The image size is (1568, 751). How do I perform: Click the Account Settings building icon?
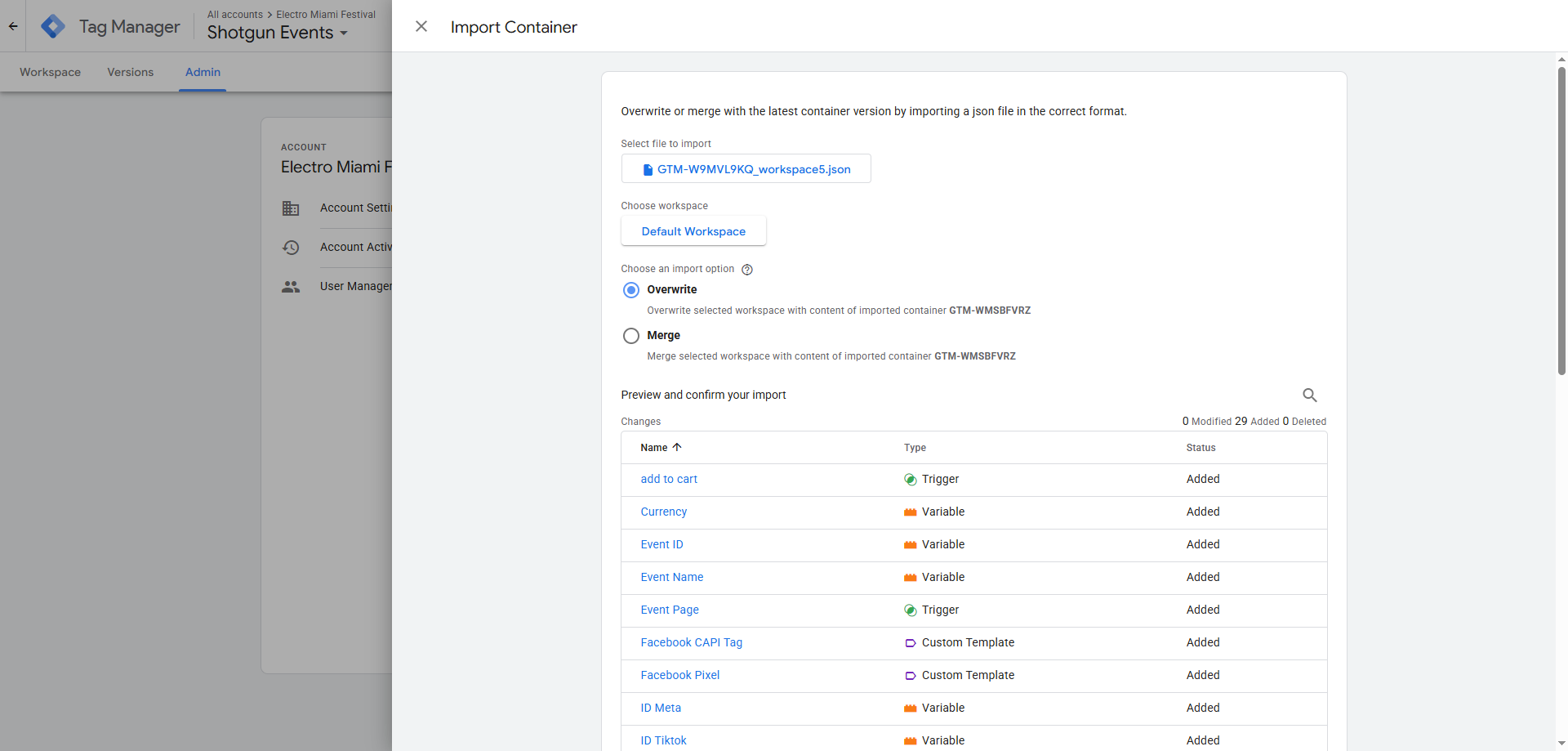[x=291, y=208]
